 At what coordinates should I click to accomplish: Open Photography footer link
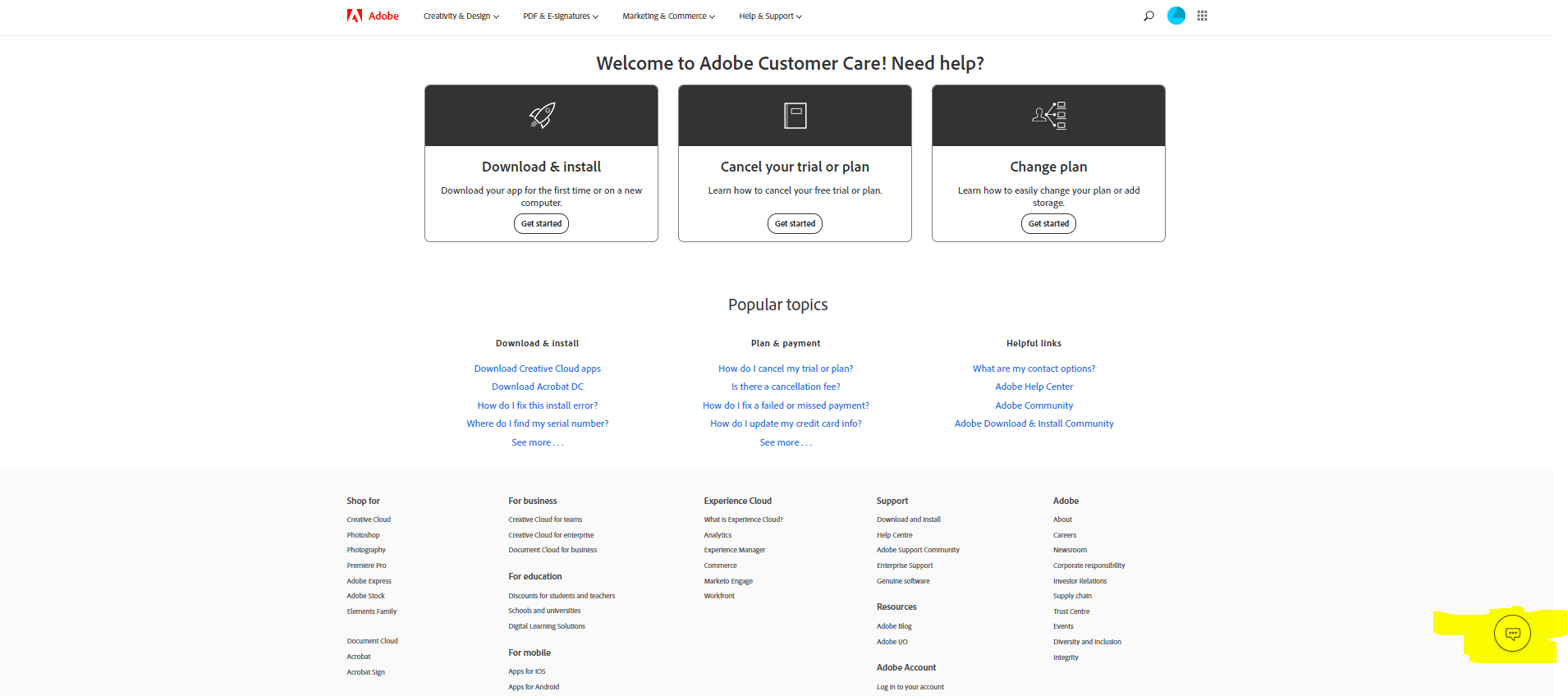click(x=366, y=550)
